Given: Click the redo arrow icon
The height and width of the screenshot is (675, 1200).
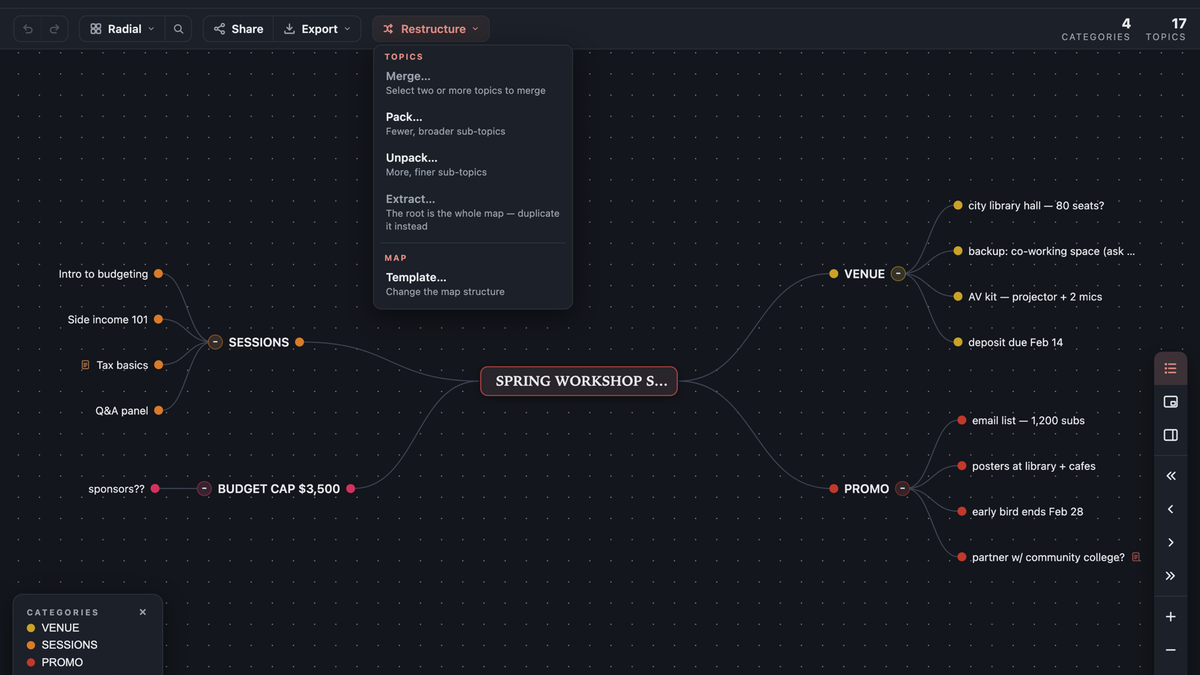Looking at the screenshot, I should click(x=54, y=29).
